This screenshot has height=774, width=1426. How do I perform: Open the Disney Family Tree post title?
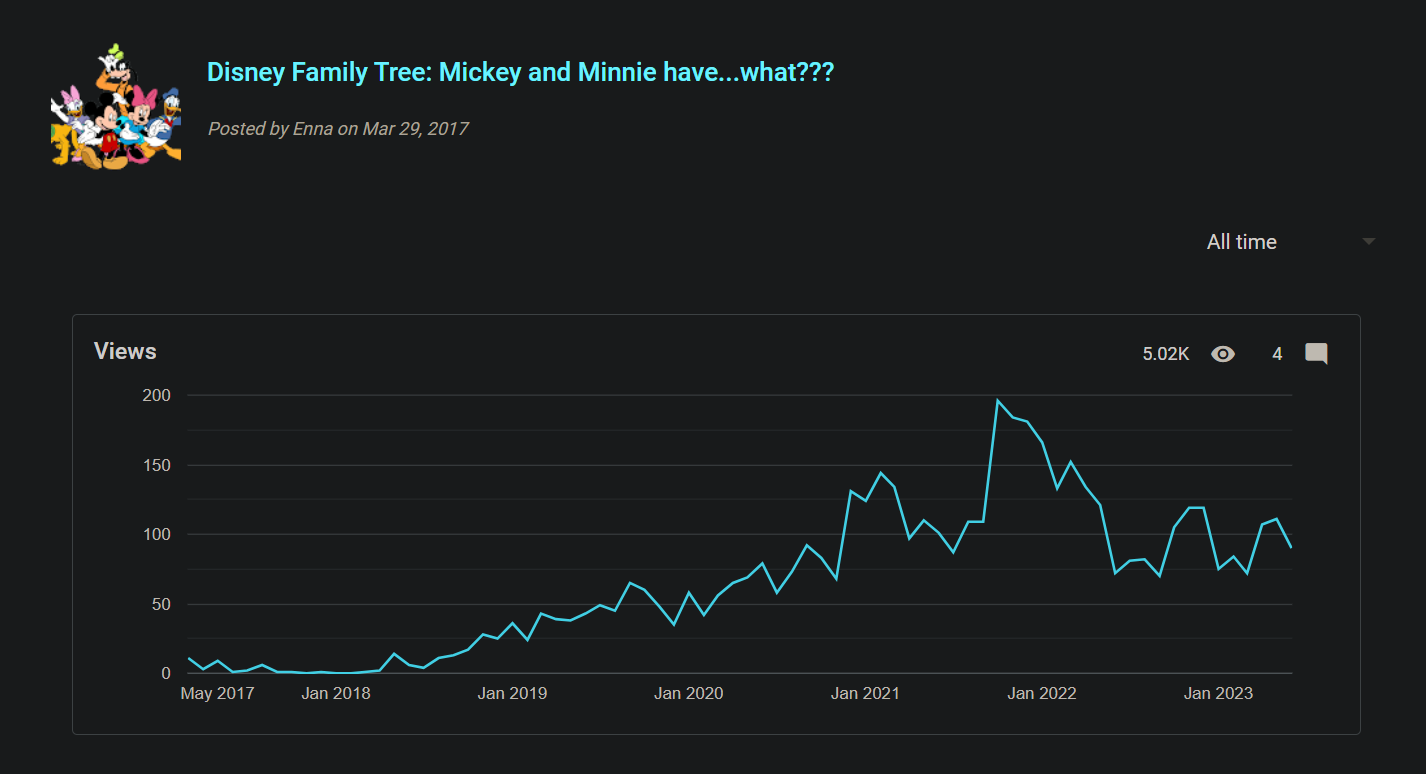[520, 72]
